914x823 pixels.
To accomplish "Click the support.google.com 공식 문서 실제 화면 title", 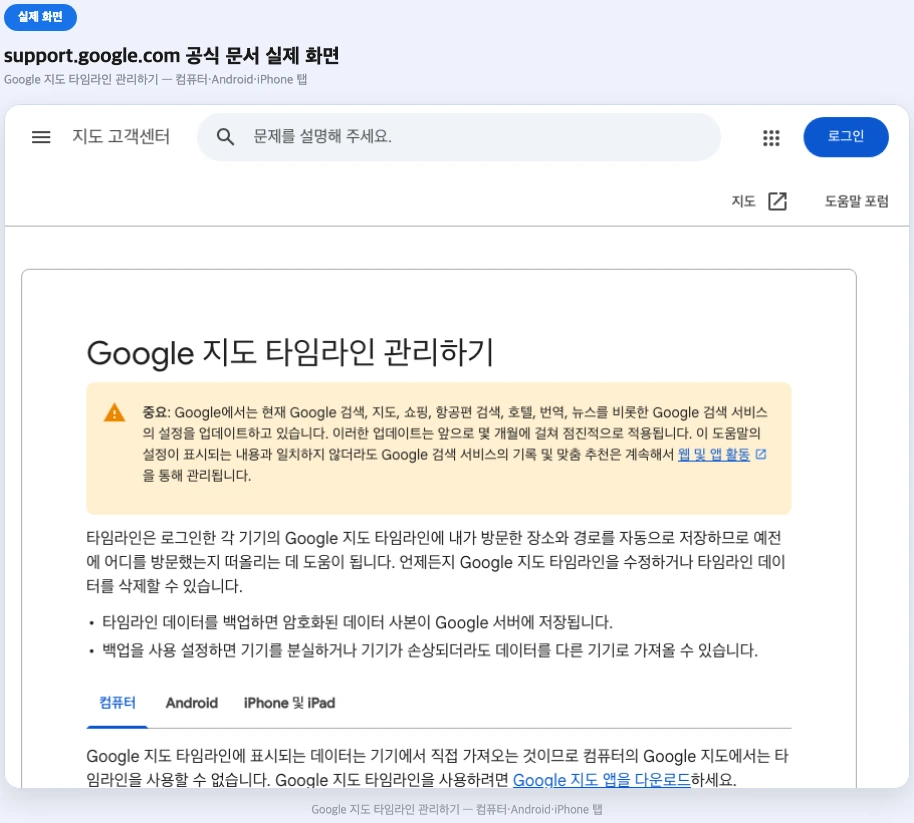I will coord(171,55).
